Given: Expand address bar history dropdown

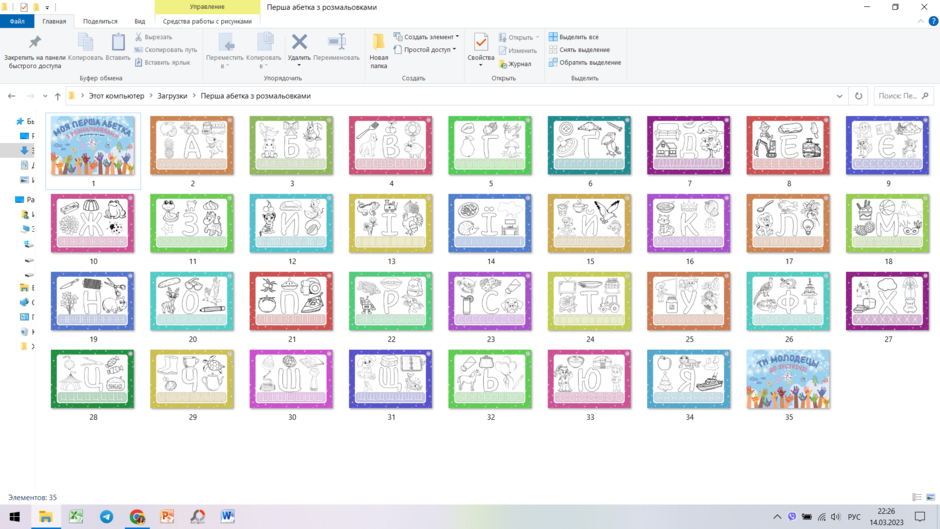Looking at the screenshot, I should coord(839,96).
